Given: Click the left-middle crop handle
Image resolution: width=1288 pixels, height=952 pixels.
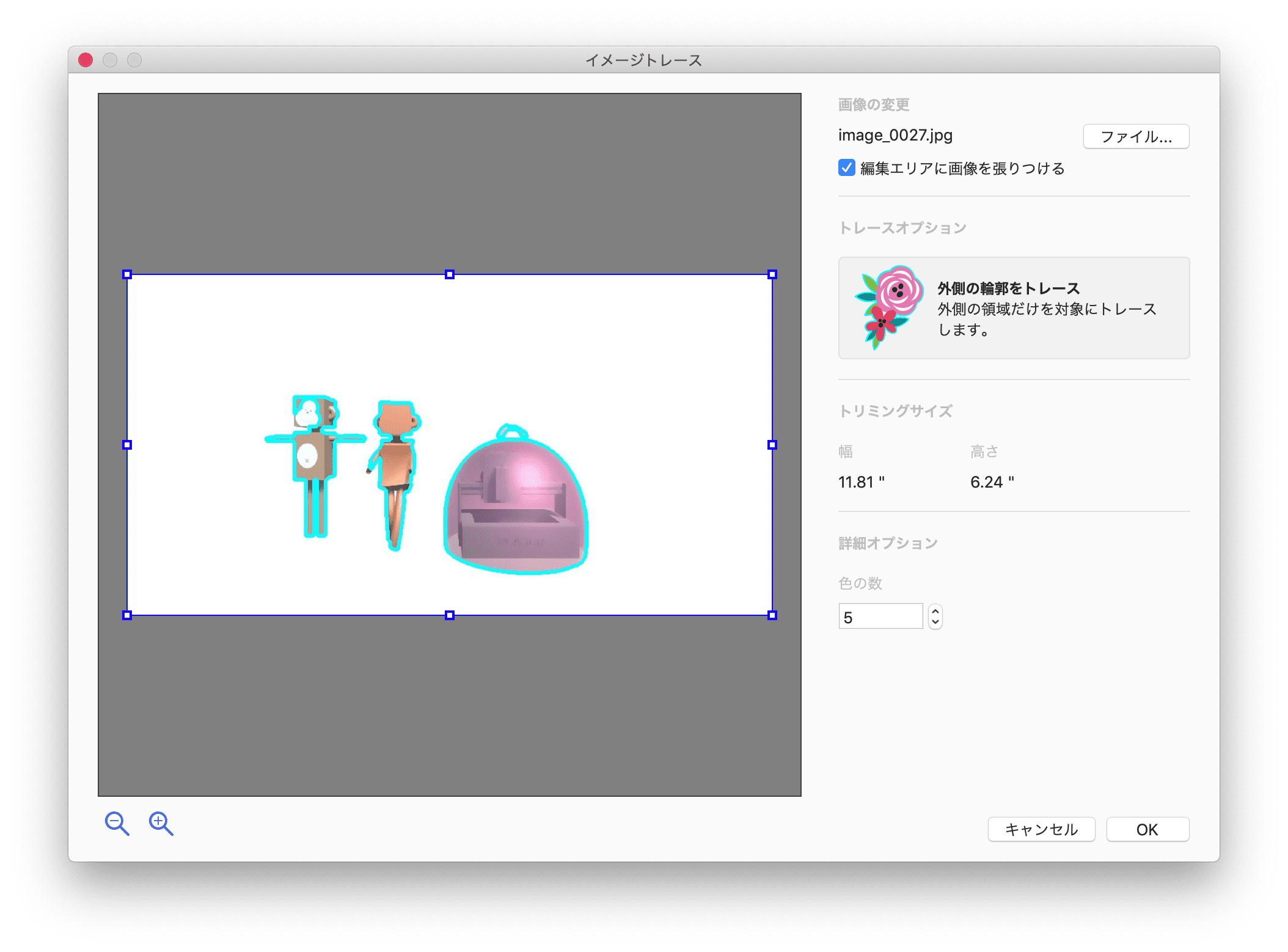Looking at the screenshot, I should pos(127,445).
